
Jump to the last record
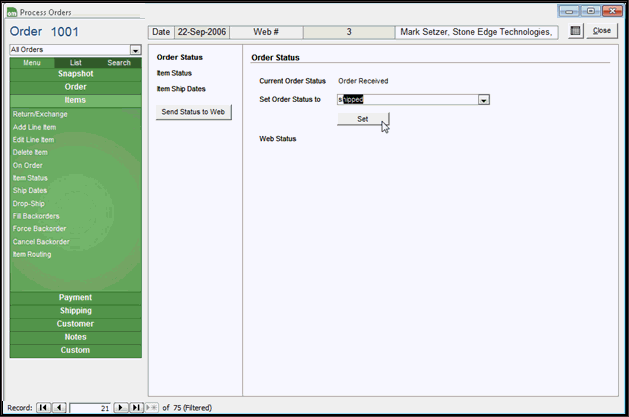click(135, 408)
